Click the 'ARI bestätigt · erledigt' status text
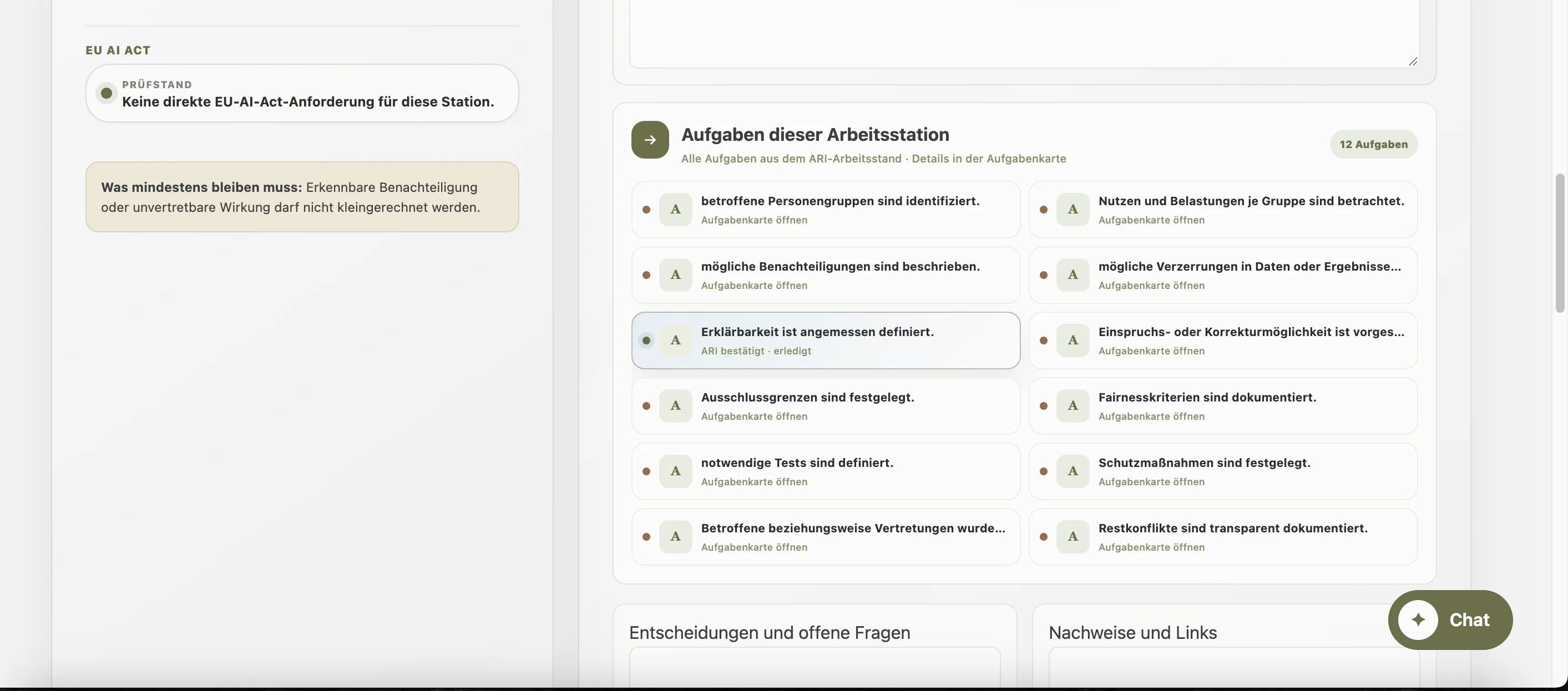The image size is (1568, 691). (x=755, y=351)
